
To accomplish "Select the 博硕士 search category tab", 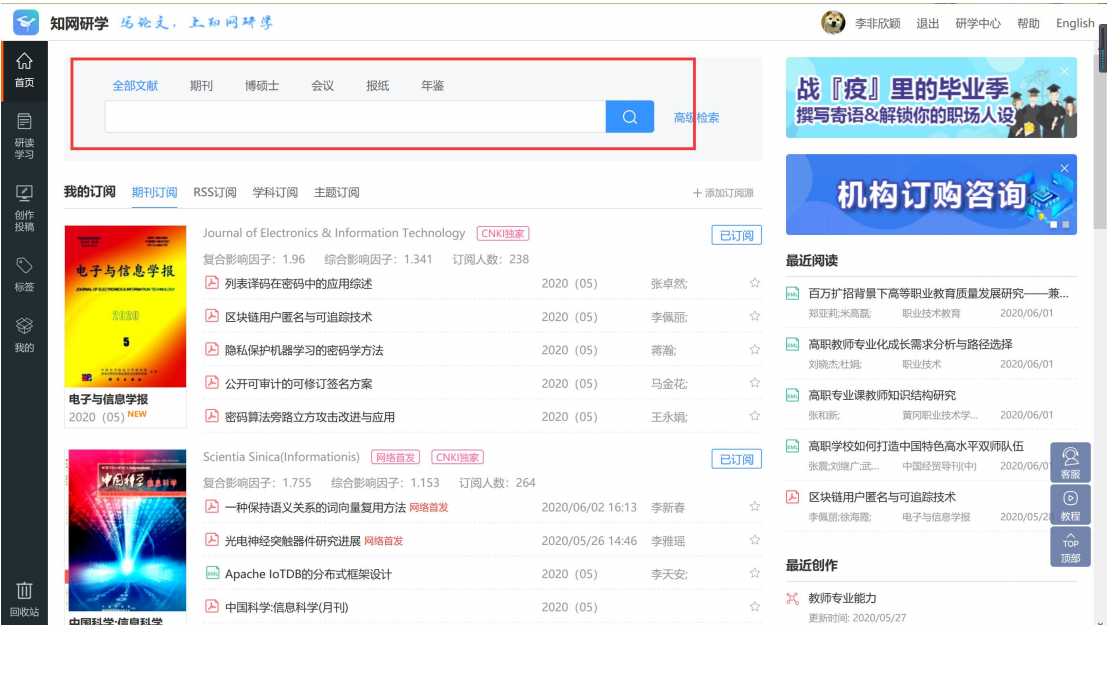I will [x=262, y=86].
